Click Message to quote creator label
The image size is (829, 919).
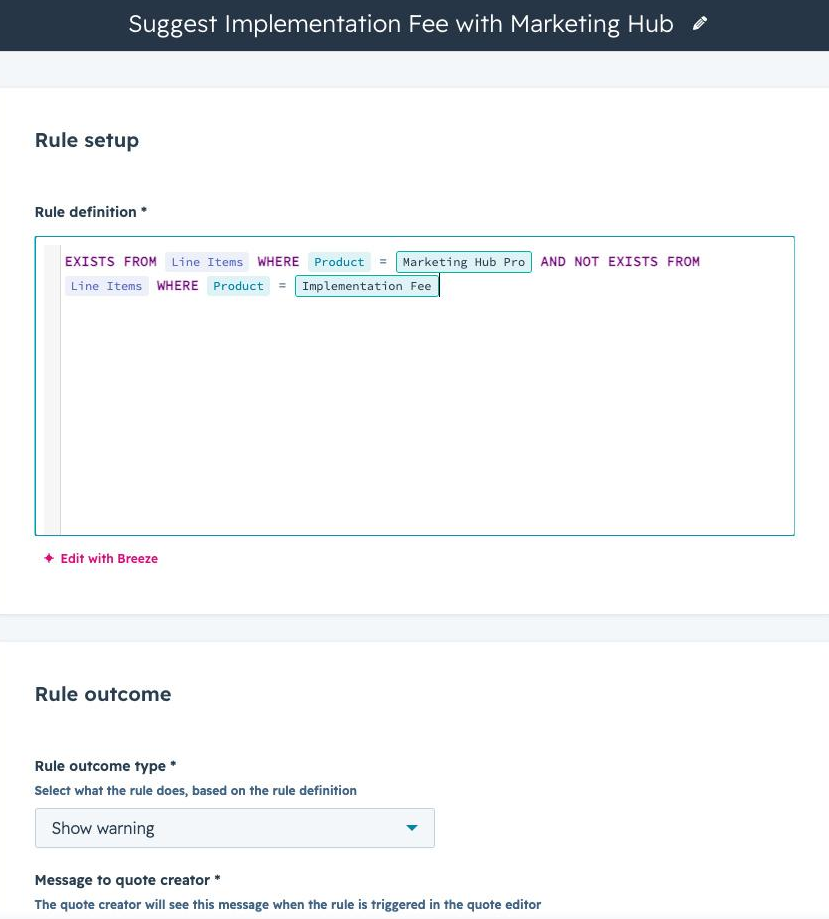click(x=127, y=880)
